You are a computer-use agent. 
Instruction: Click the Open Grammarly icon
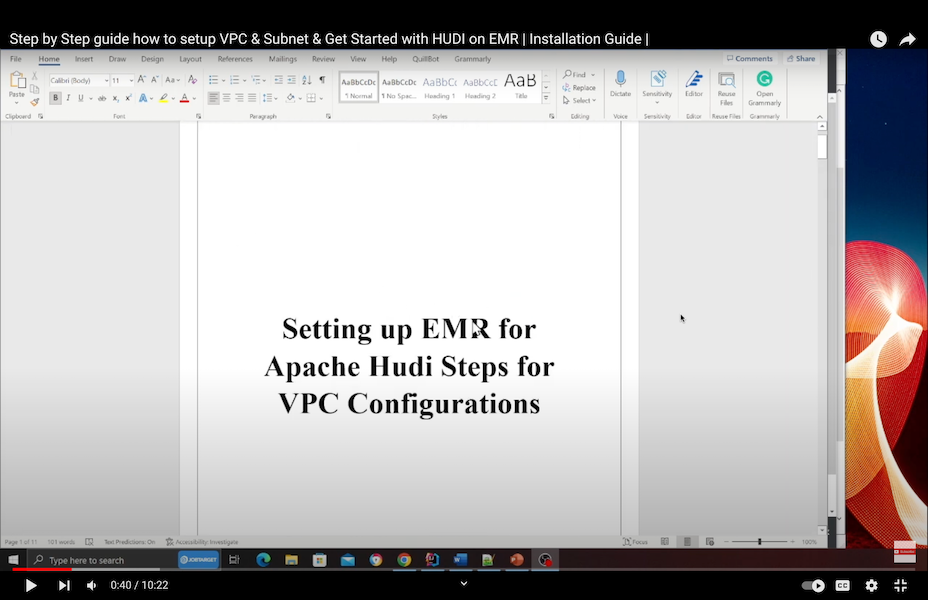pyautogui.click(x=764, y=79)
